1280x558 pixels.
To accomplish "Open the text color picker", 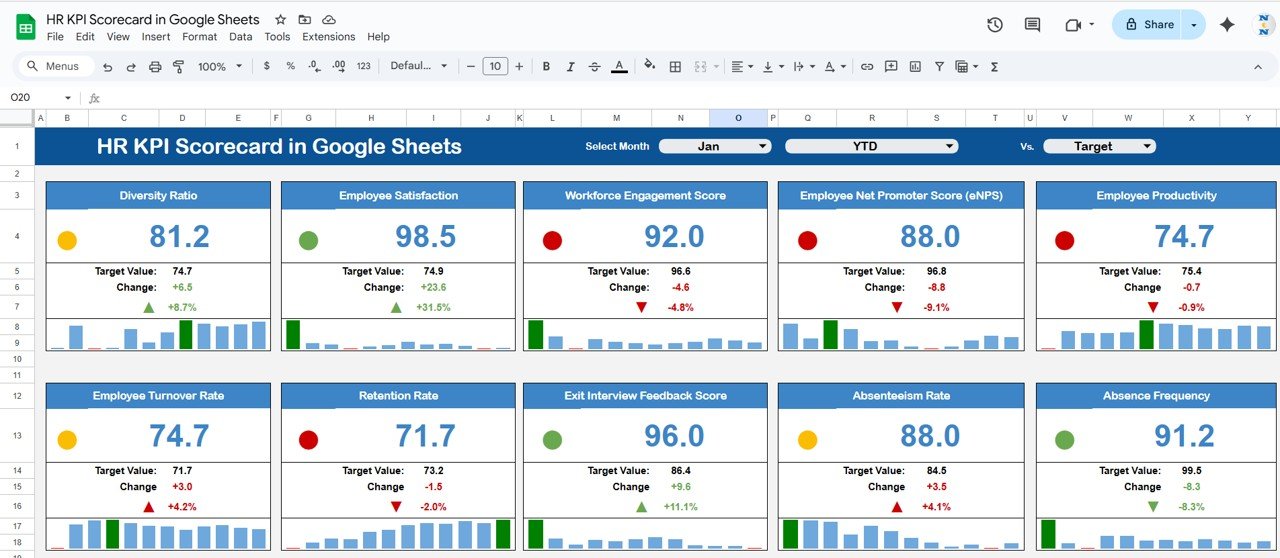I will click(619, 67).
